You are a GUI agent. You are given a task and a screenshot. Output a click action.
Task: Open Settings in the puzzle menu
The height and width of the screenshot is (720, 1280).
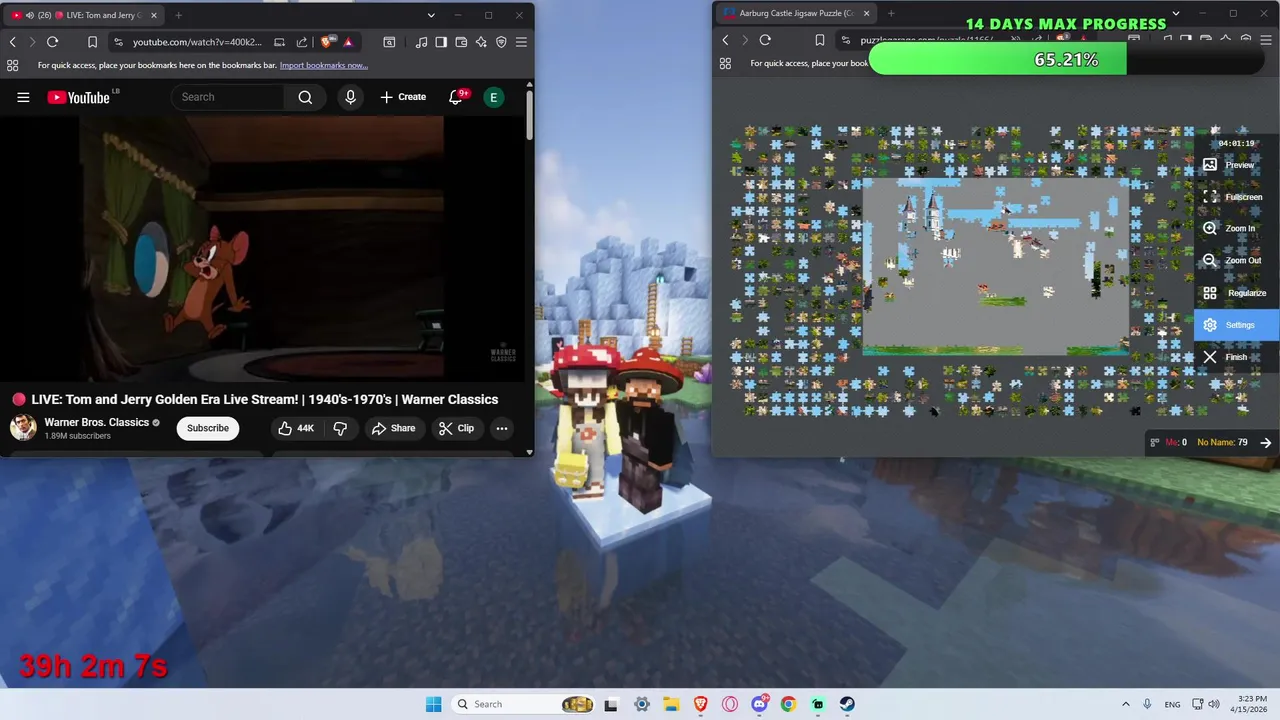pos(1237,325)
